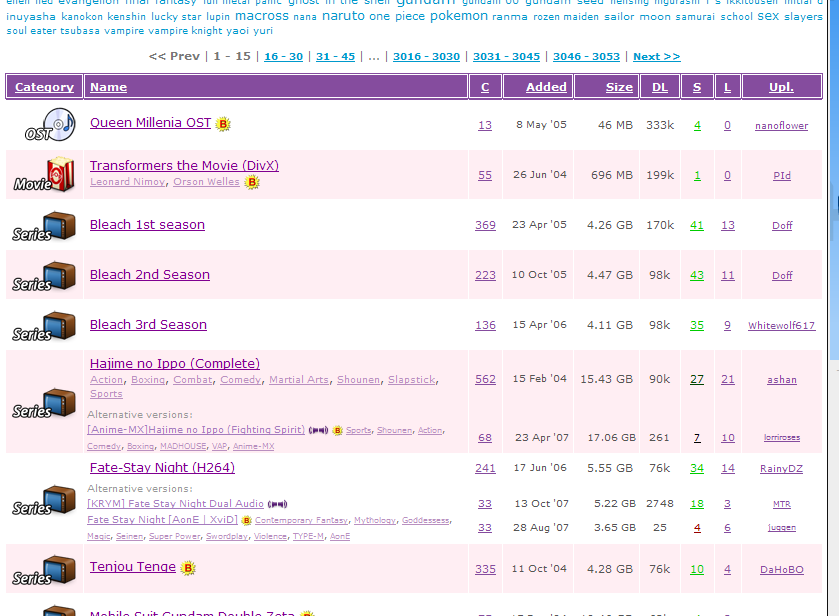839x616 pixels.
Task: Click Next >> pagination link
Action: (657, 56)
